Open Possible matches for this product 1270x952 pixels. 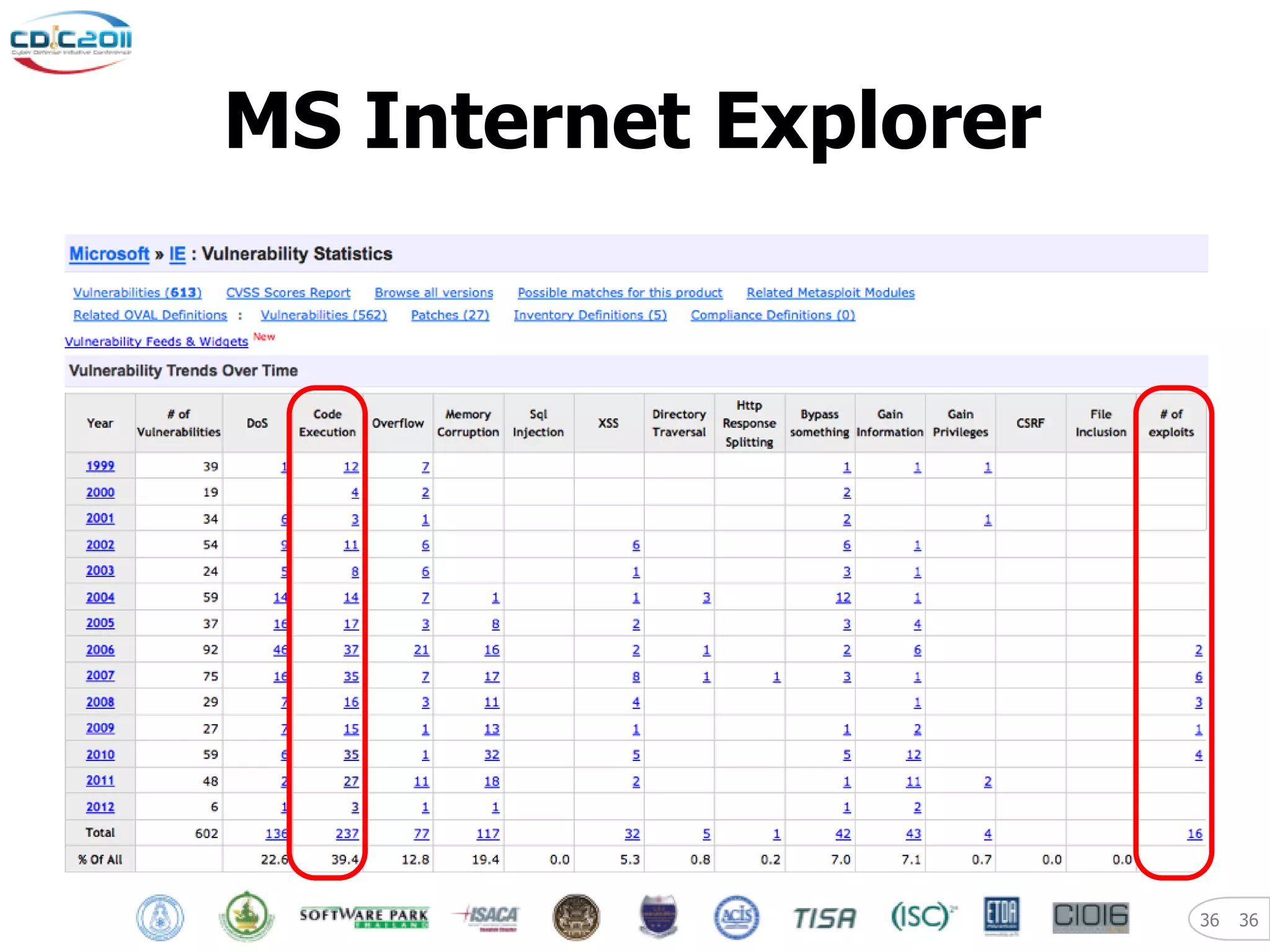[620, 293]
